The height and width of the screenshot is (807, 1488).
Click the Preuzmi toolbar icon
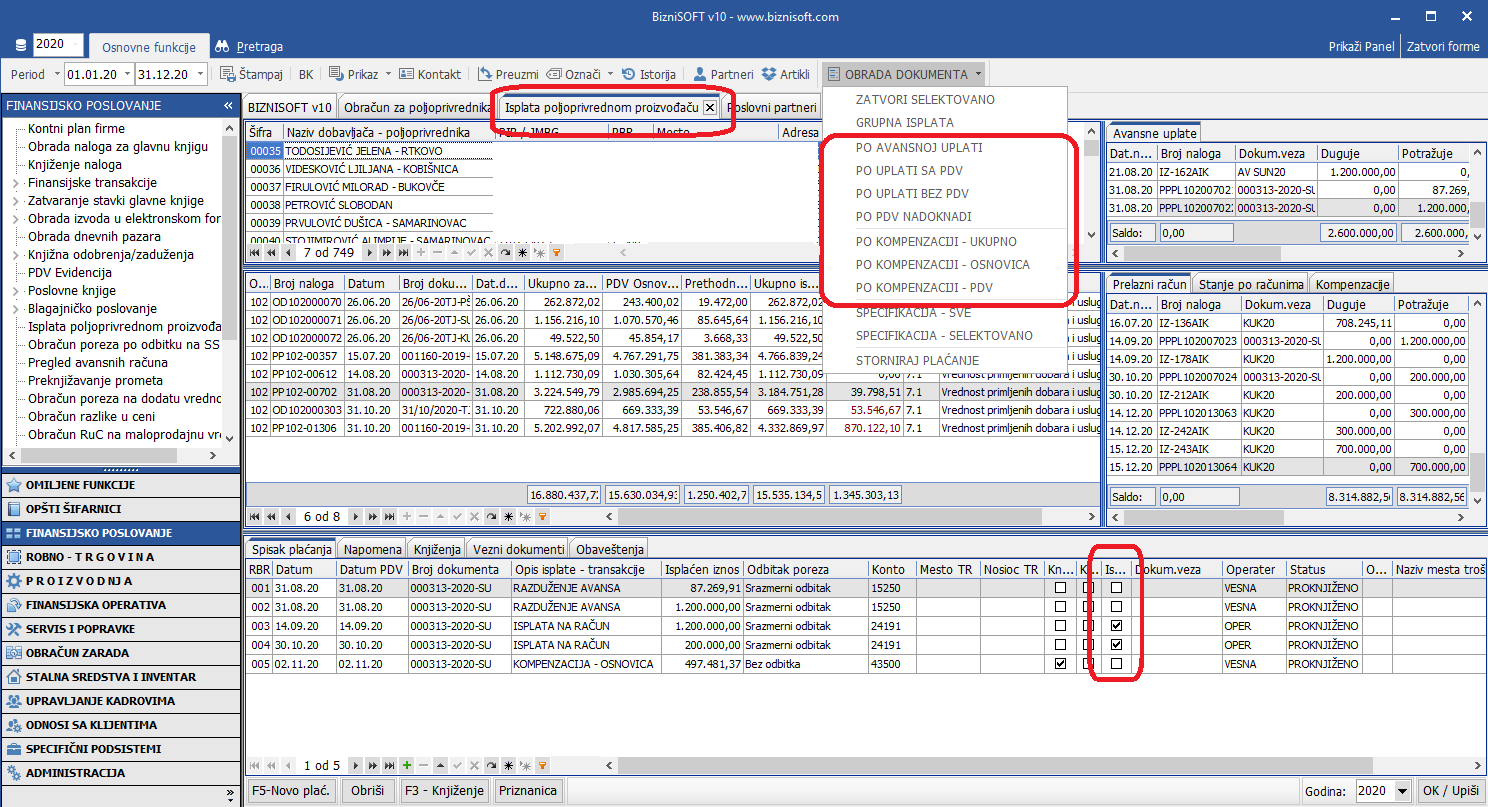tap(485, 74)
